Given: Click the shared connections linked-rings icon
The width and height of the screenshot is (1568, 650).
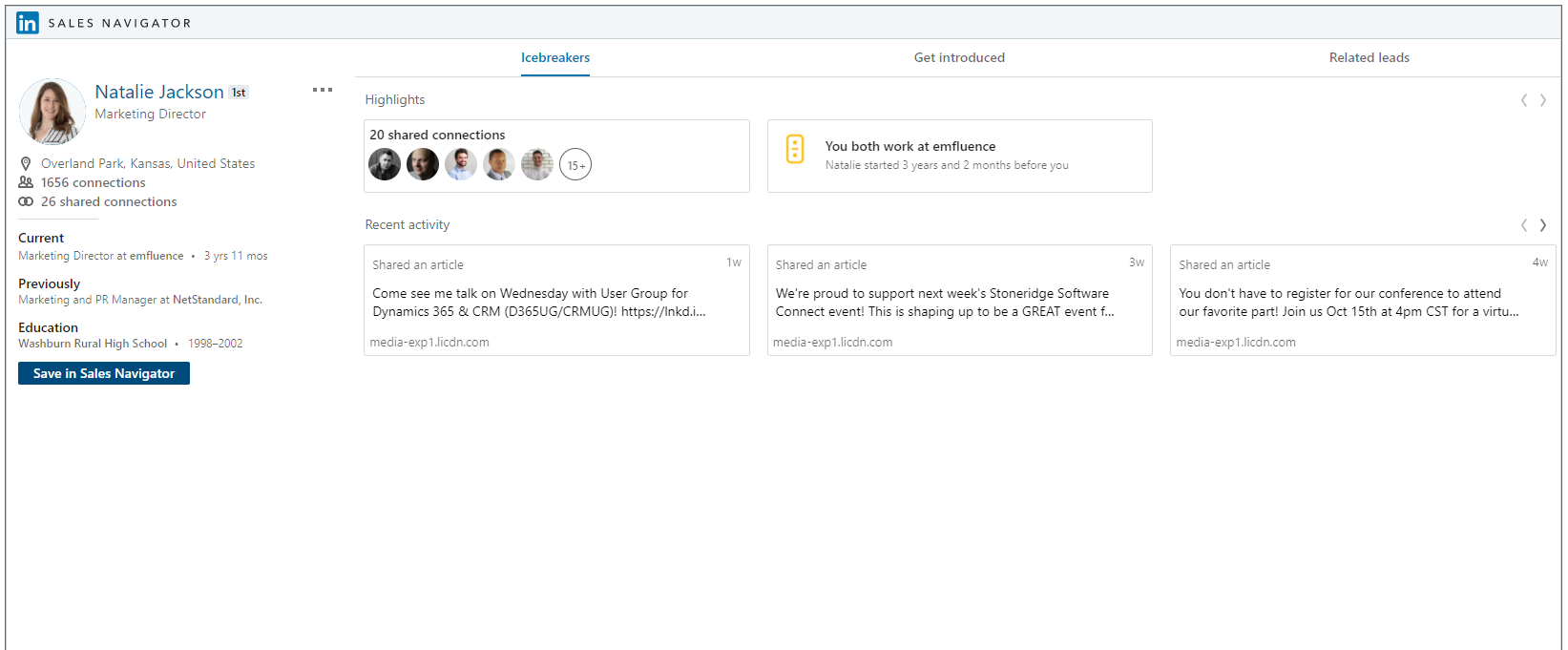Looking at the screenshot, I should 26,201.
